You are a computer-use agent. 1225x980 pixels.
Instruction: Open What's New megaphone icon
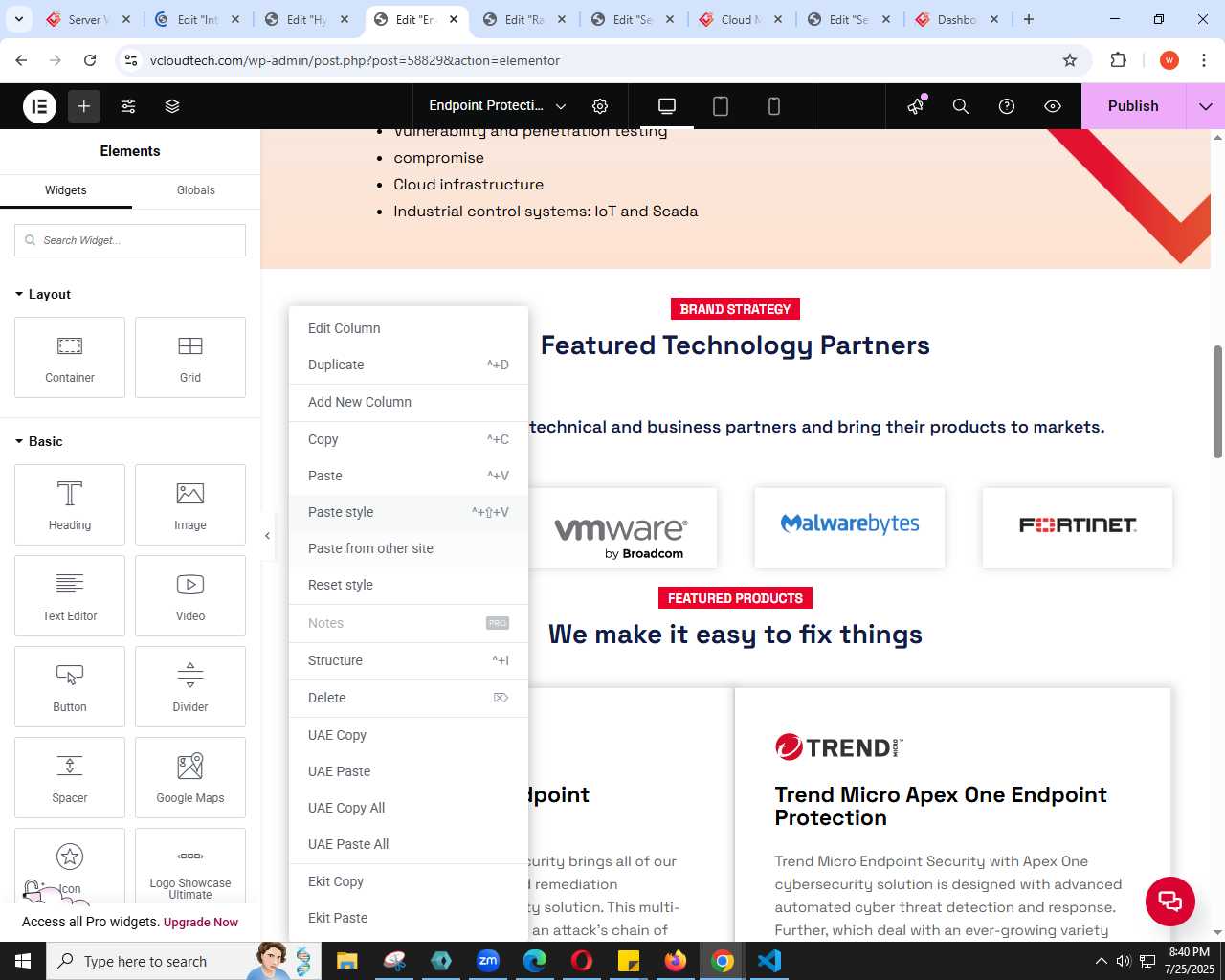(916, 106)
